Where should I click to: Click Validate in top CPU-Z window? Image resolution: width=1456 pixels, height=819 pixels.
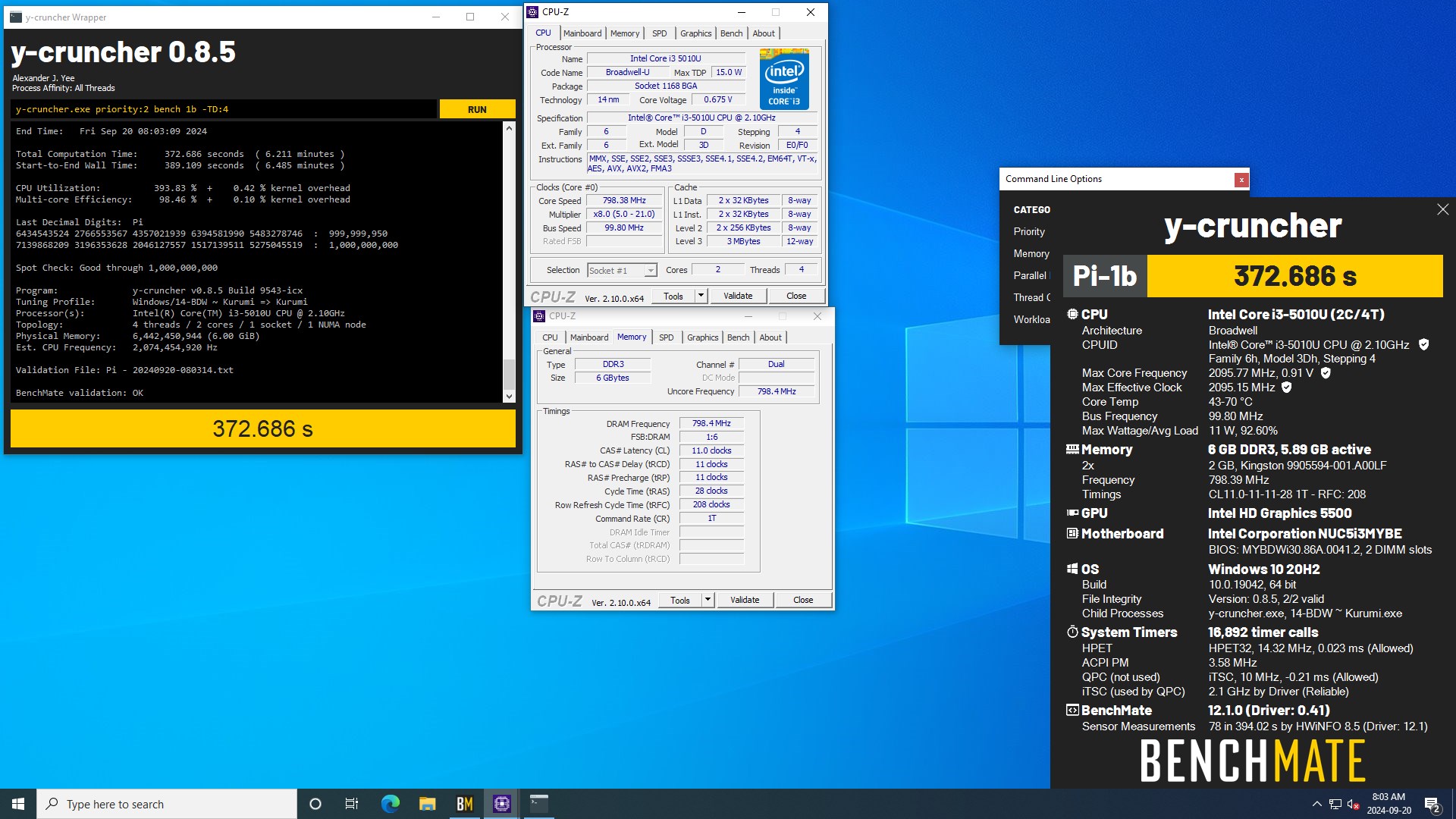738,297
